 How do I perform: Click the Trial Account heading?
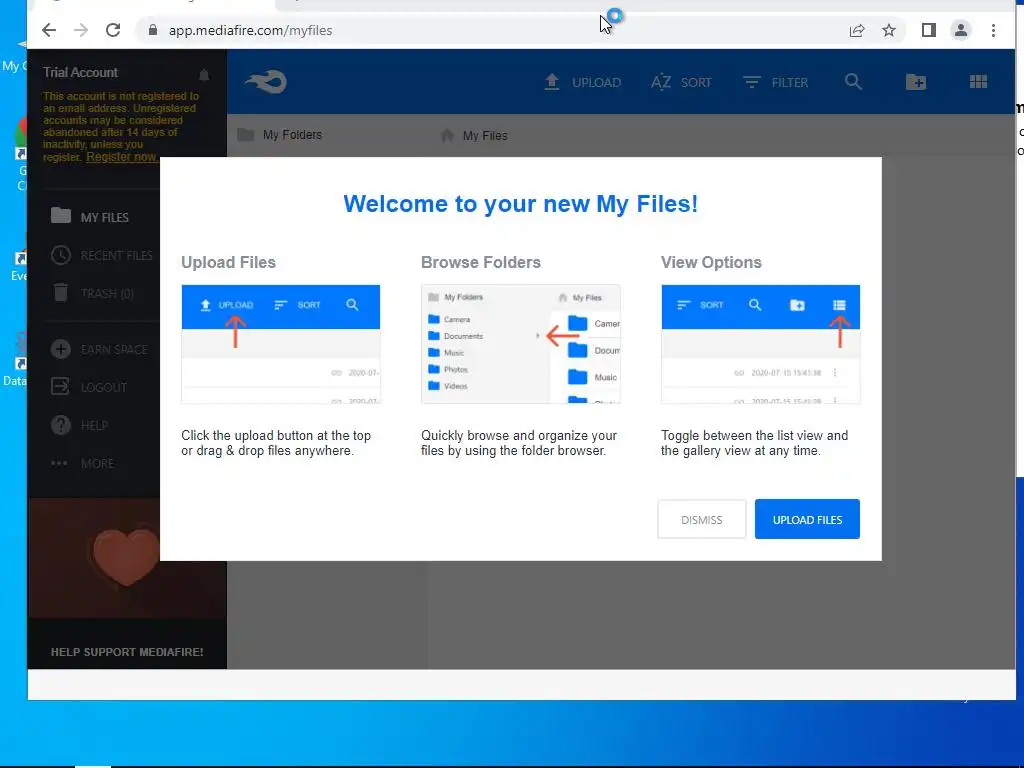click(x=80, y=72)
